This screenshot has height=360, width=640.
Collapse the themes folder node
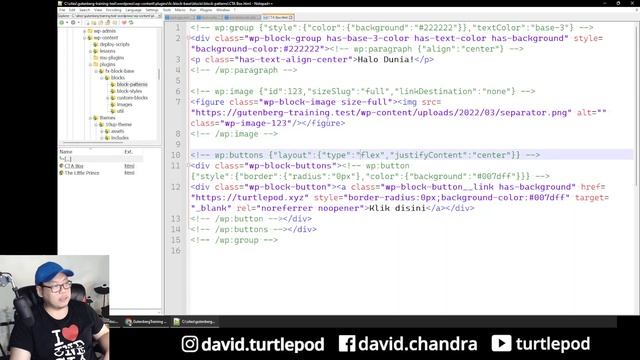point(91,118)
